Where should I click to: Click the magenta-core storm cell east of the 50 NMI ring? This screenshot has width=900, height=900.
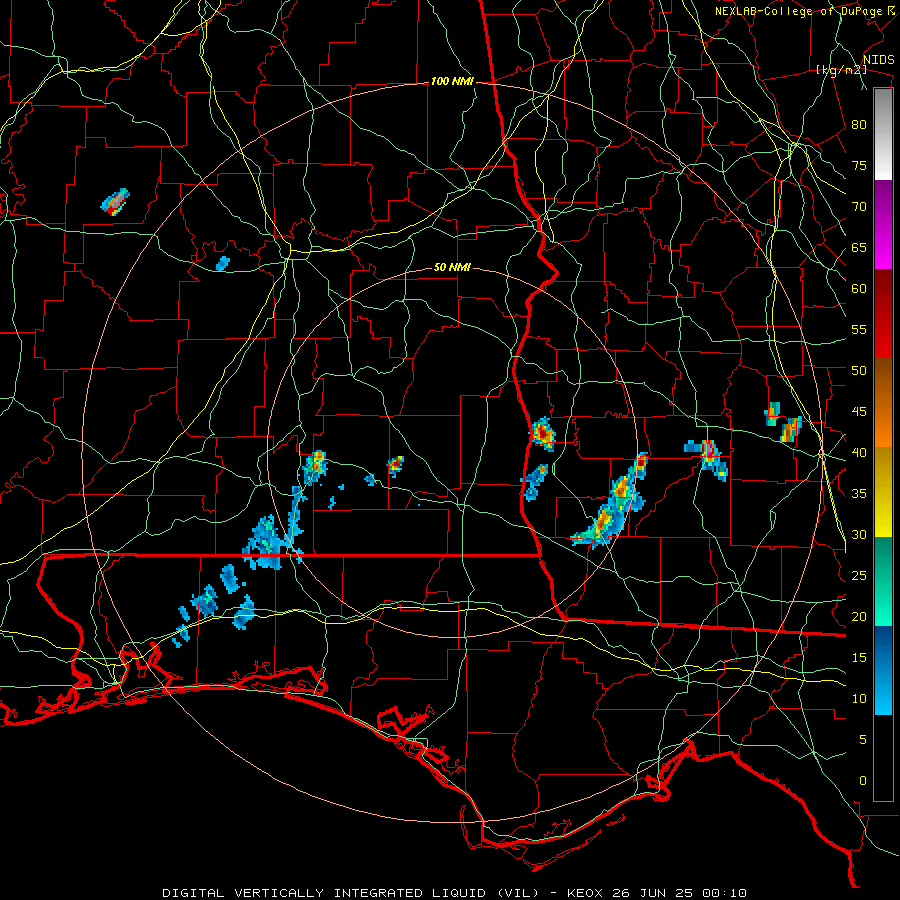click(708, 456)
